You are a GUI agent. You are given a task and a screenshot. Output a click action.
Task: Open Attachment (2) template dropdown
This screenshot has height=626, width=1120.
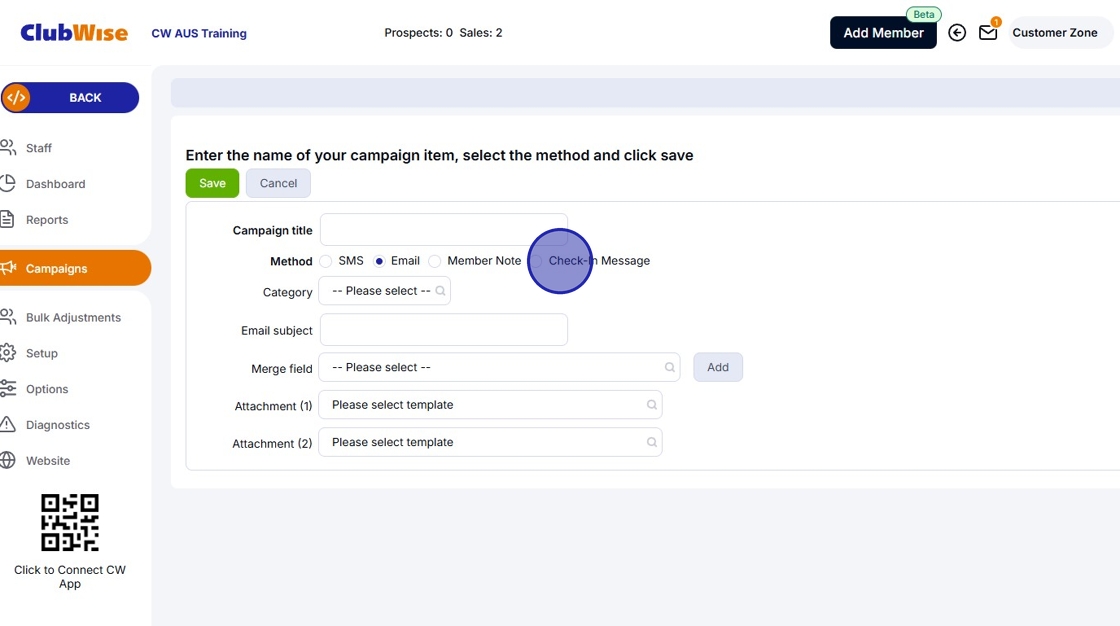490,442
